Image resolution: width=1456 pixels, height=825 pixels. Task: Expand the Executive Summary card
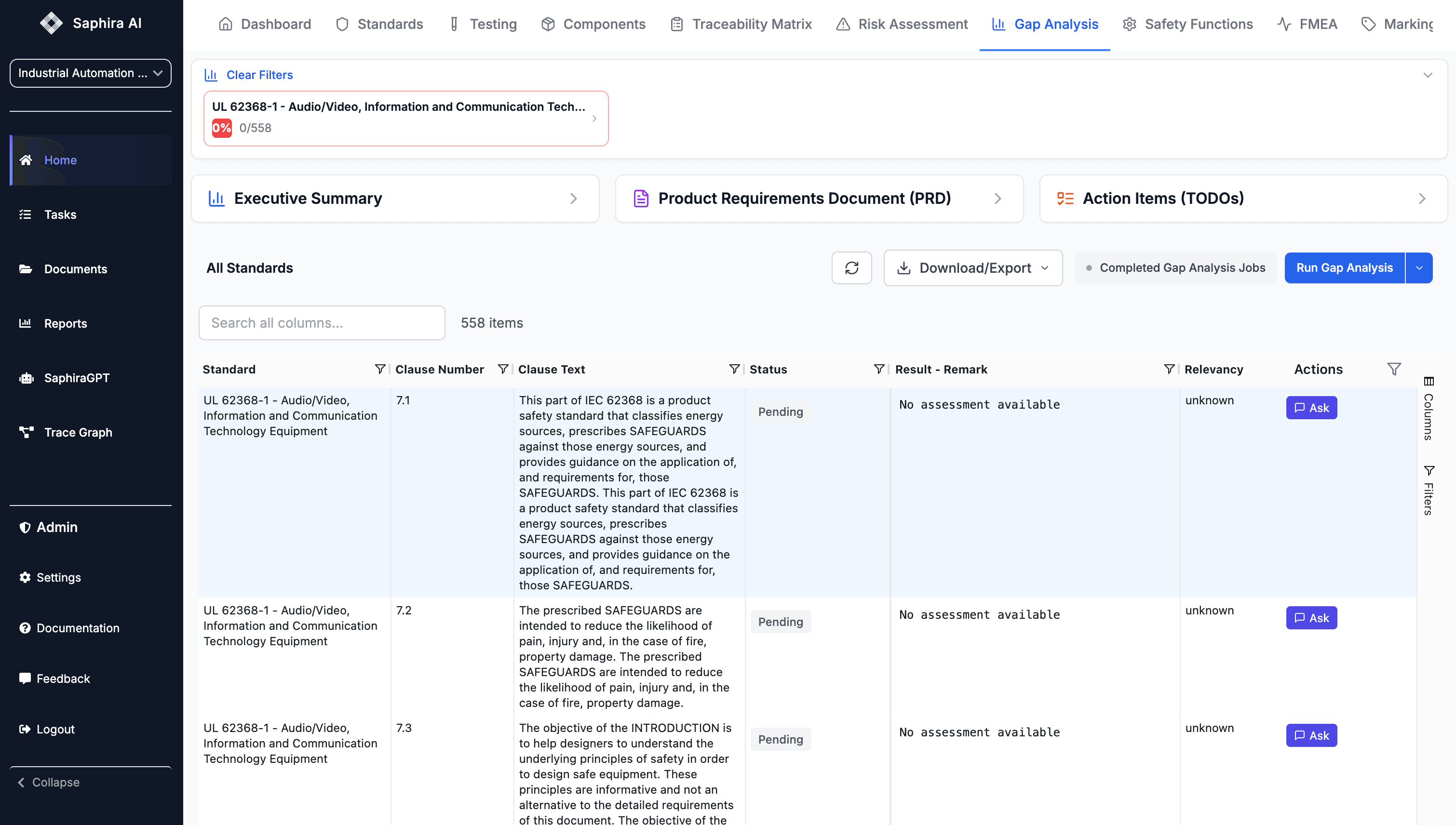pyautogui.click(x=395, y=199)
